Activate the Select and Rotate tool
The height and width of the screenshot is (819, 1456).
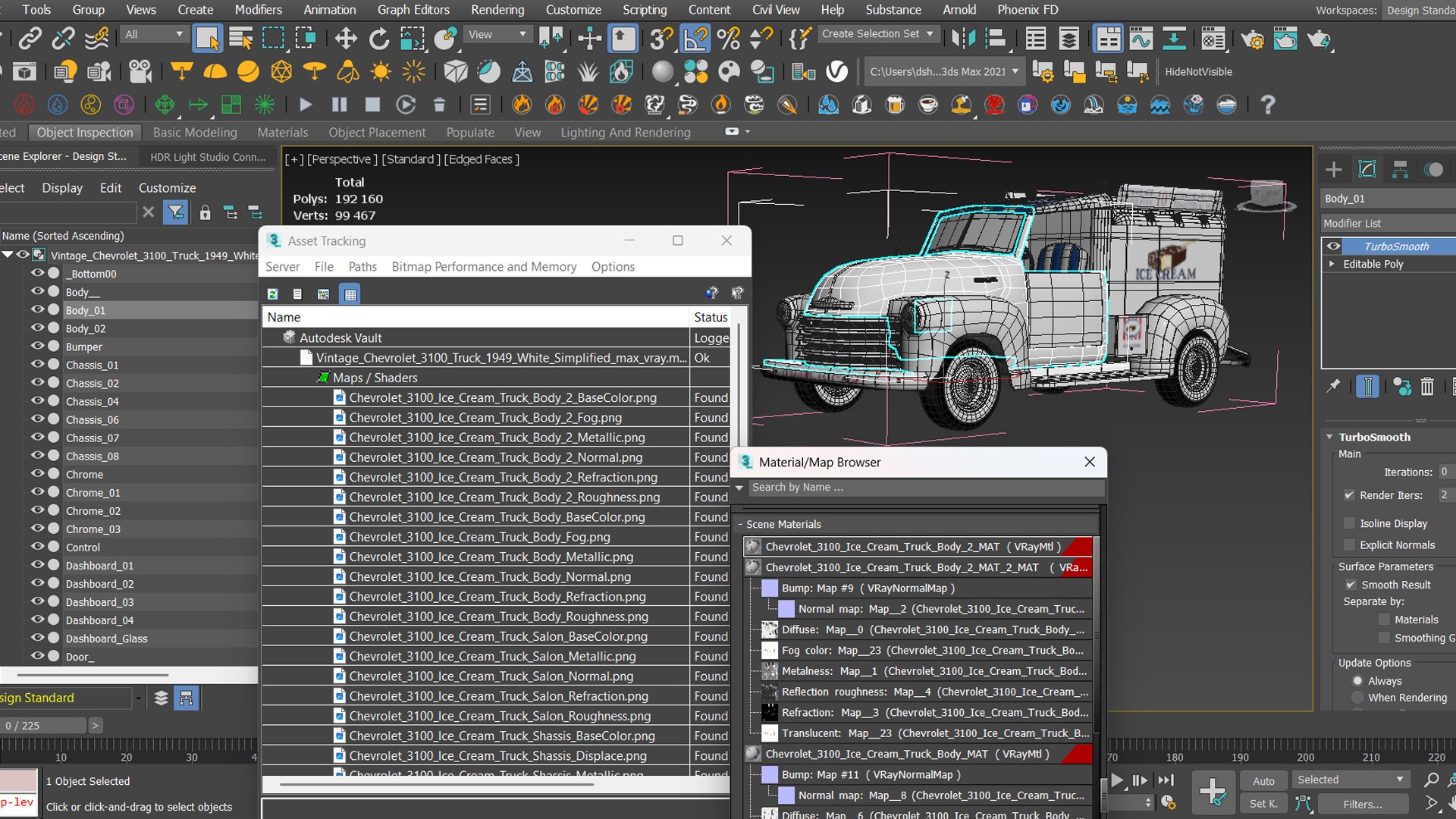(x=378, y=38)
